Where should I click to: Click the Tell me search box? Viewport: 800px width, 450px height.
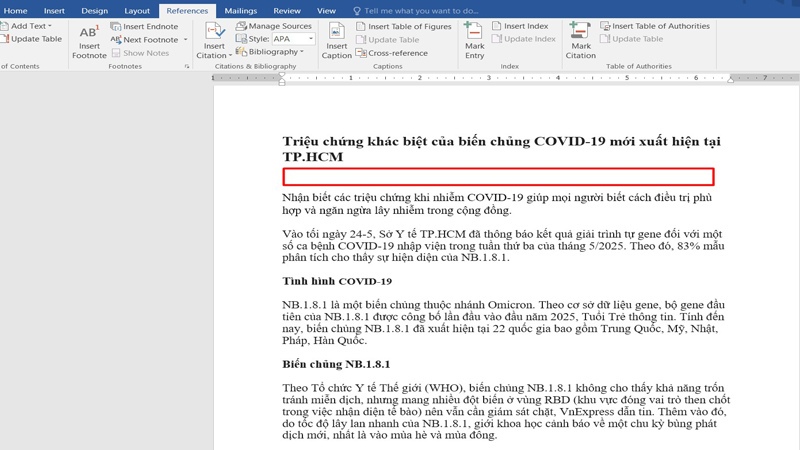[420, 11]
